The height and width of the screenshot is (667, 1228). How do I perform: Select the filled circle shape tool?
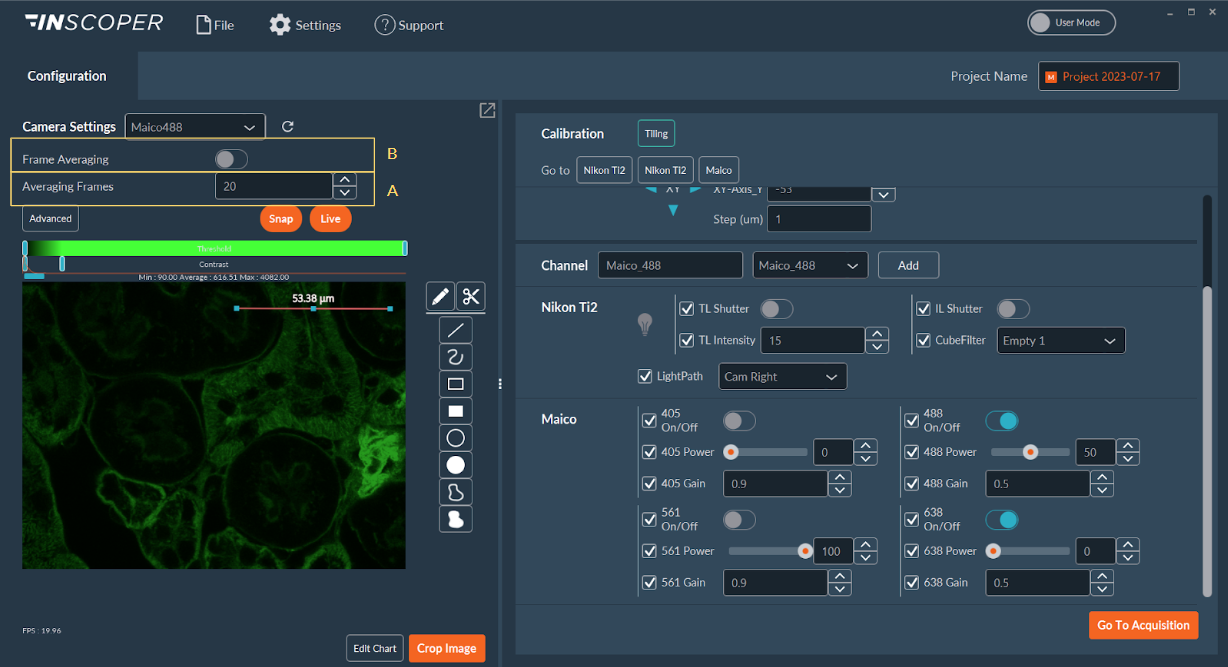[x=456, y=465]
